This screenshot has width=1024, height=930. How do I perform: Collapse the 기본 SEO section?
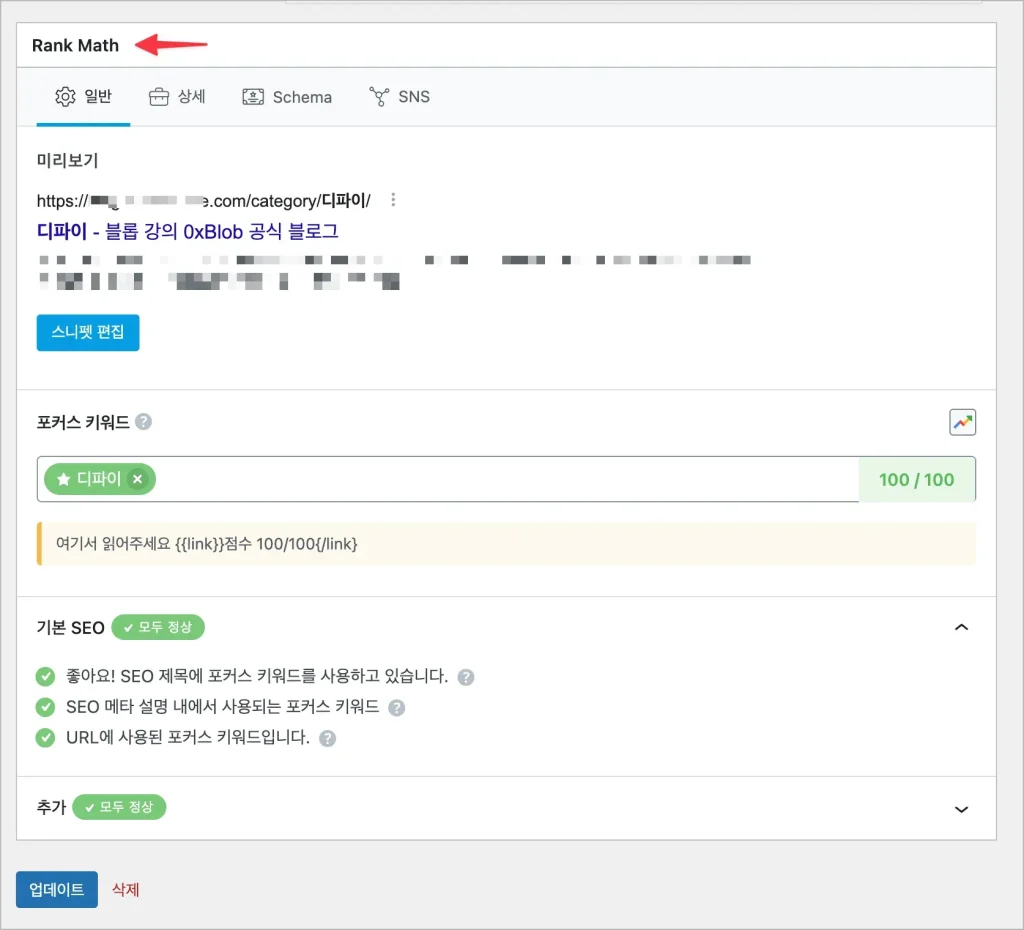(961, 627)
